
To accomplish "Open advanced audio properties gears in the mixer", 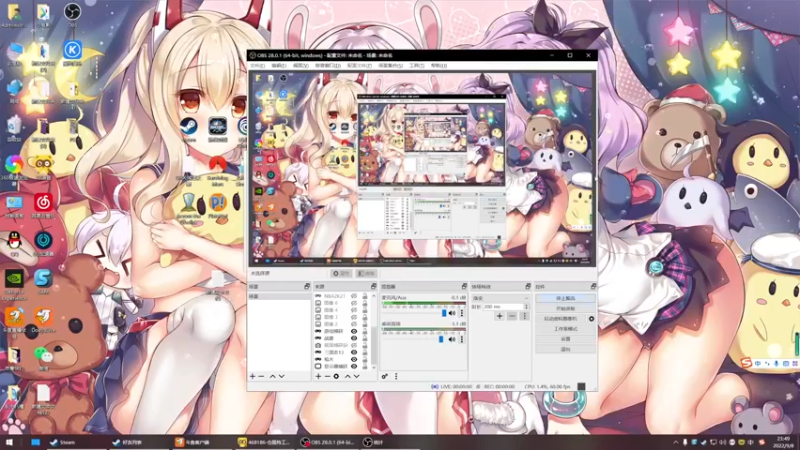I will coord(385,376).
